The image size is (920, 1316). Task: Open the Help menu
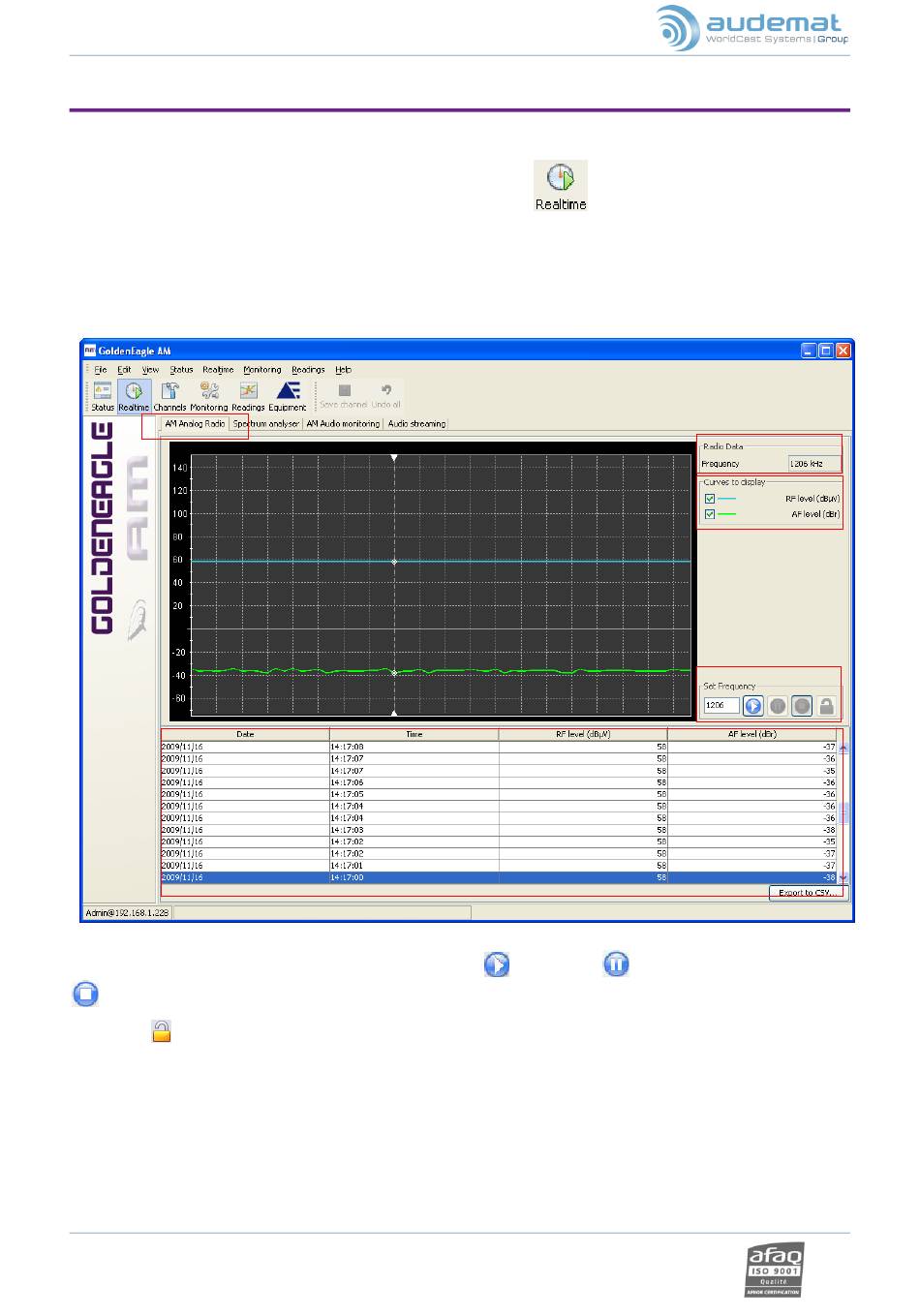pos(343,370)
